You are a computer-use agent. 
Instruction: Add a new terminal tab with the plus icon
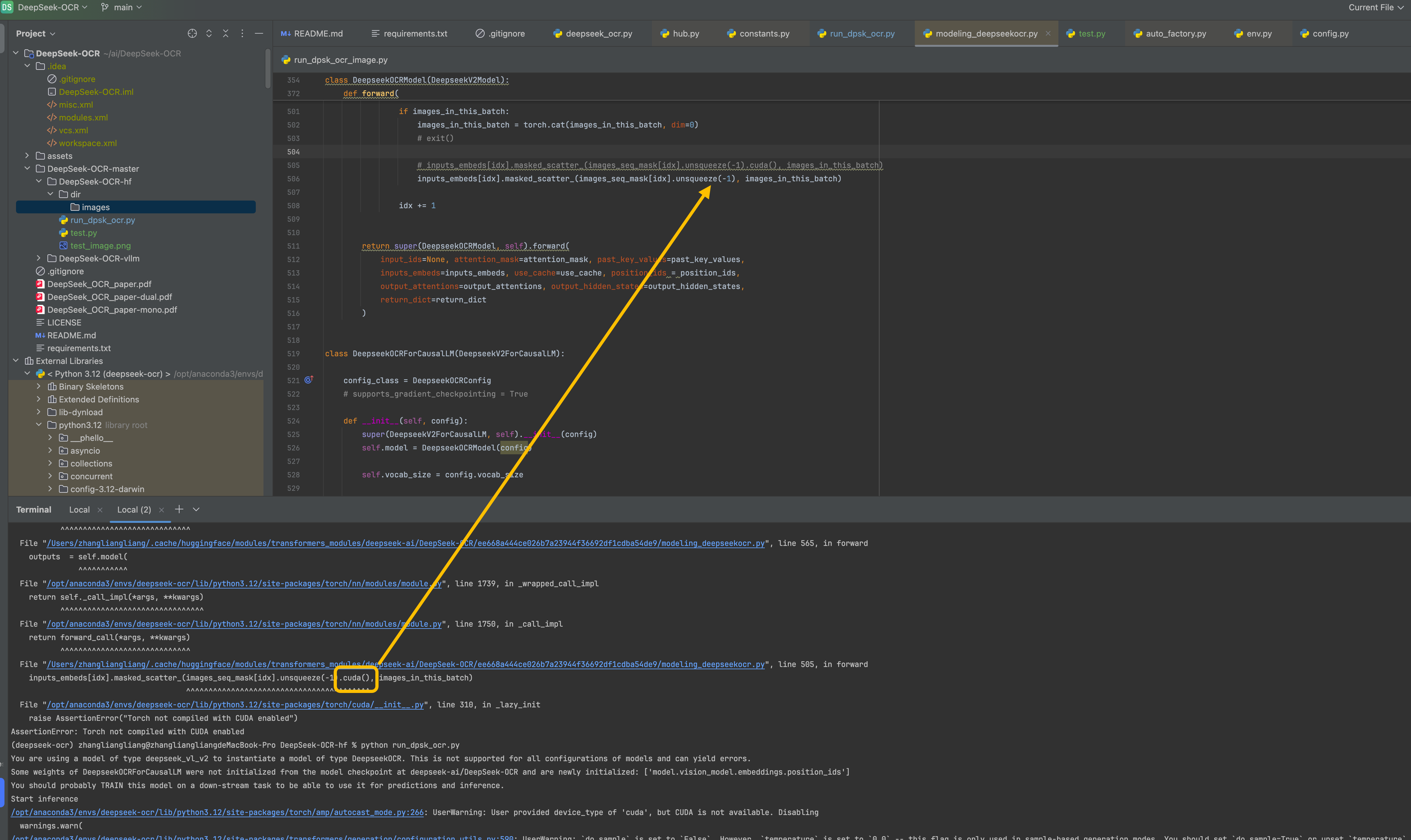[x=179, y=509]
